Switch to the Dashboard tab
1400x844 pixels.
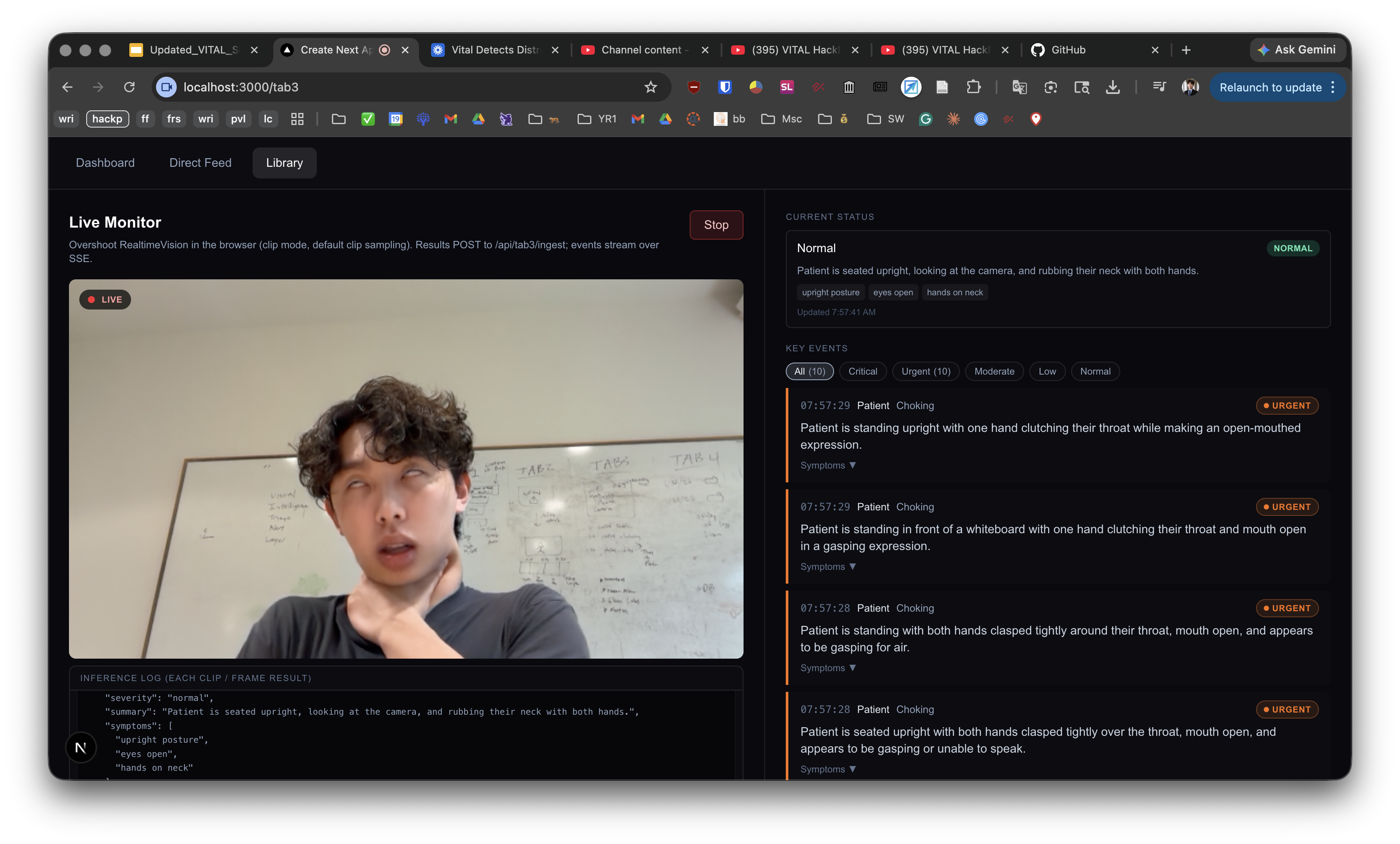pos(105,163)
